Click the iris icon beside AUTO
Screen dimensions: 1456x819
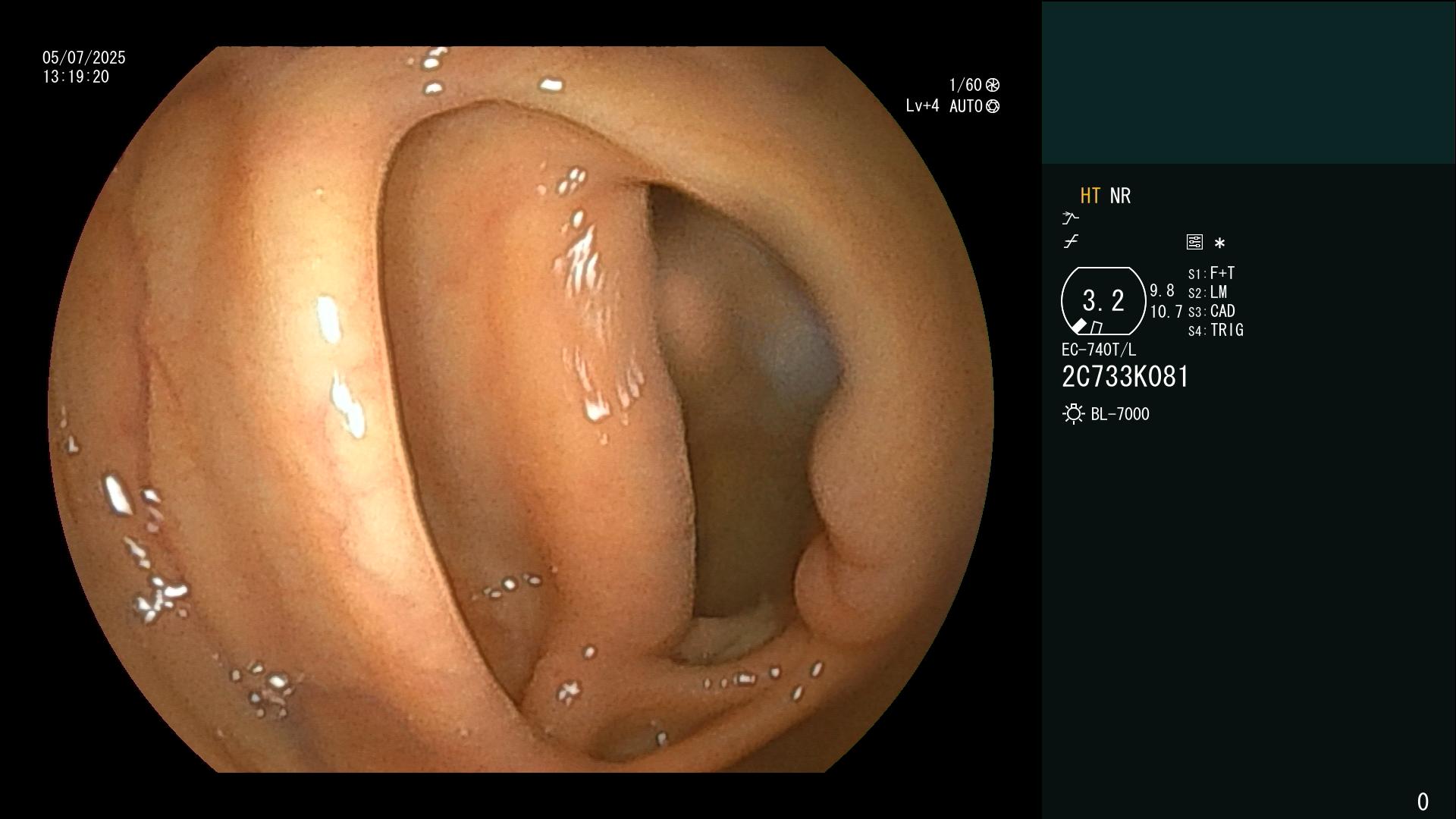point(993,106)
